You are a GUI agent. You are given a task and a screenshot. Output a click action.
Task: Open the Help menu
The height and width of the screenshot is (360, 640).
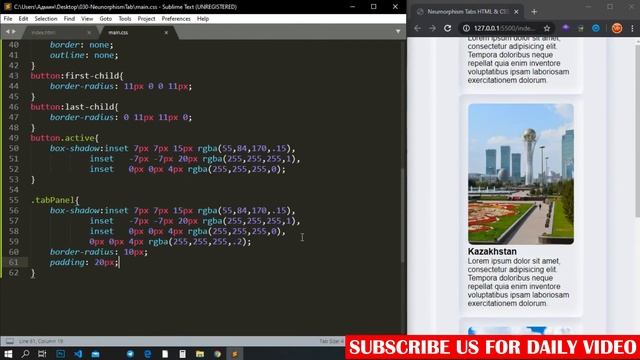click(x=203, y=19)
